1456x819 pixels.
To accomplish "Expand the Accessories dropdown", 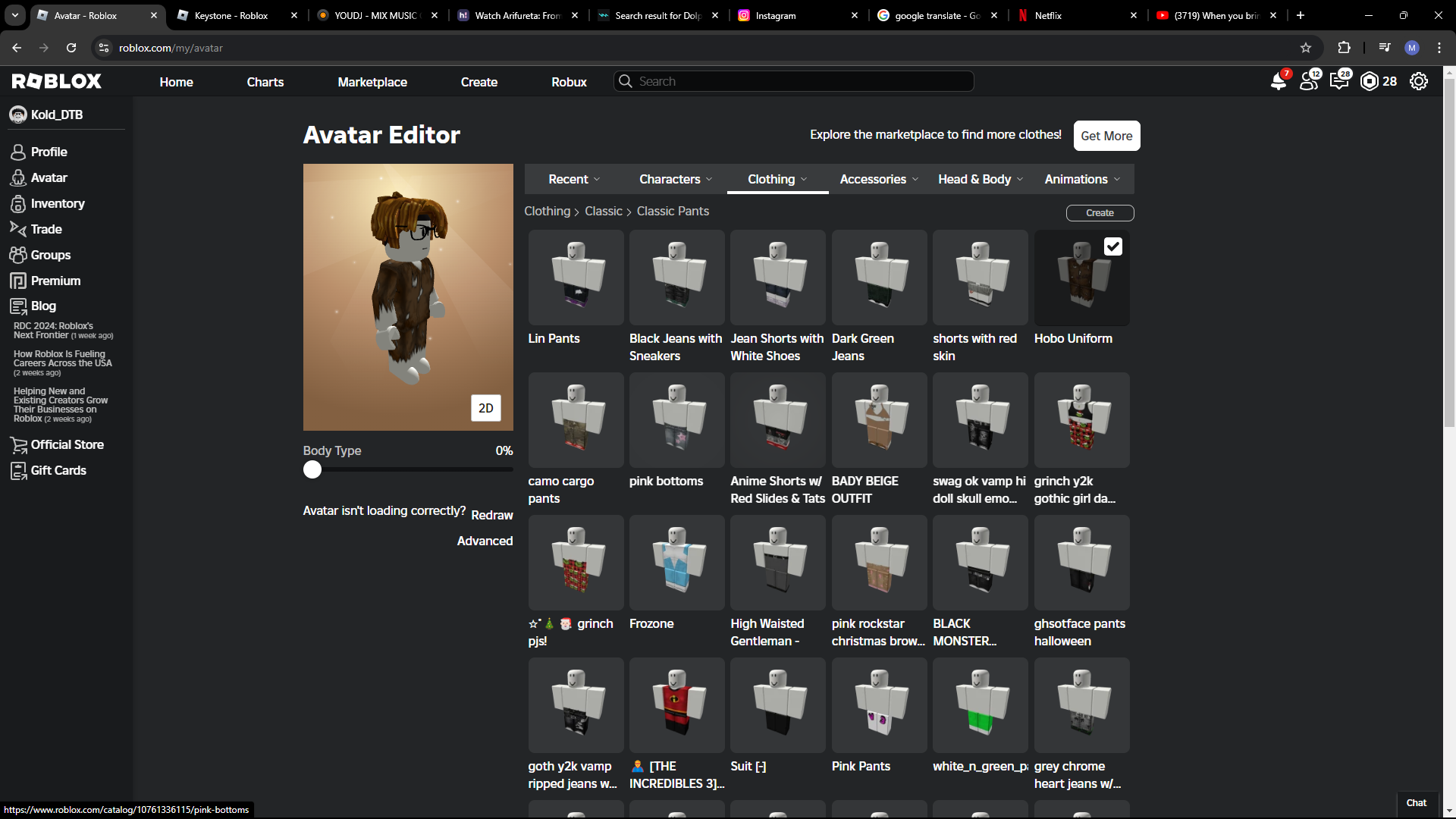I will click(x=880, y=180).
